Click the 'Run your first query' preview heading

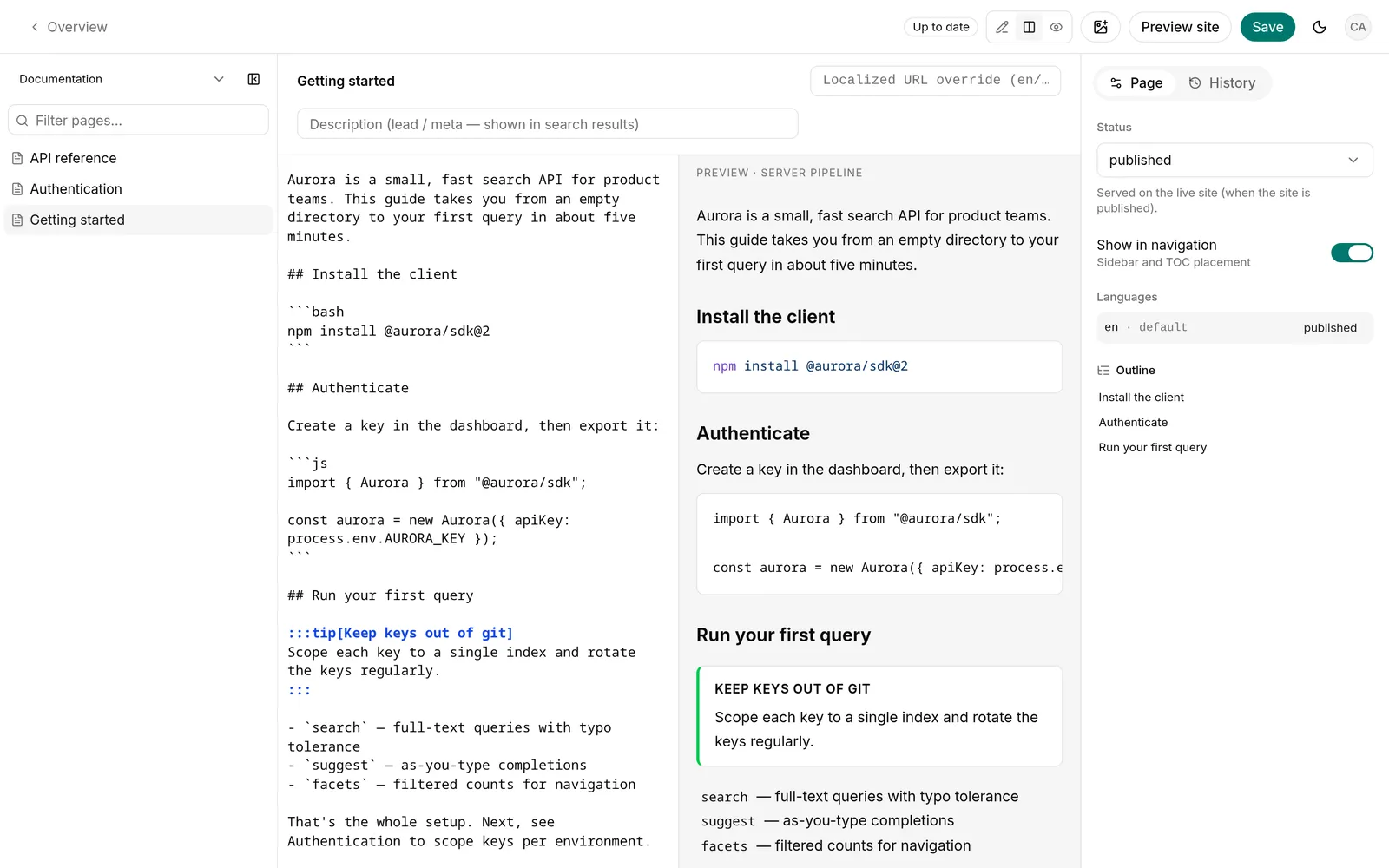(783, 635)
